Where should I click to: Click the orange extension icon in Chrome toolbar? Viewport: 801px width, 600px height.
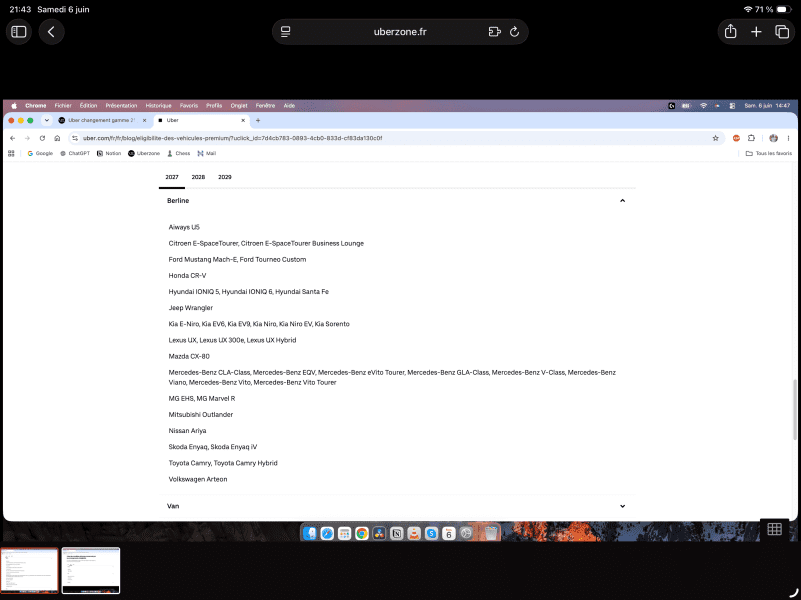[x=736, y=138]
